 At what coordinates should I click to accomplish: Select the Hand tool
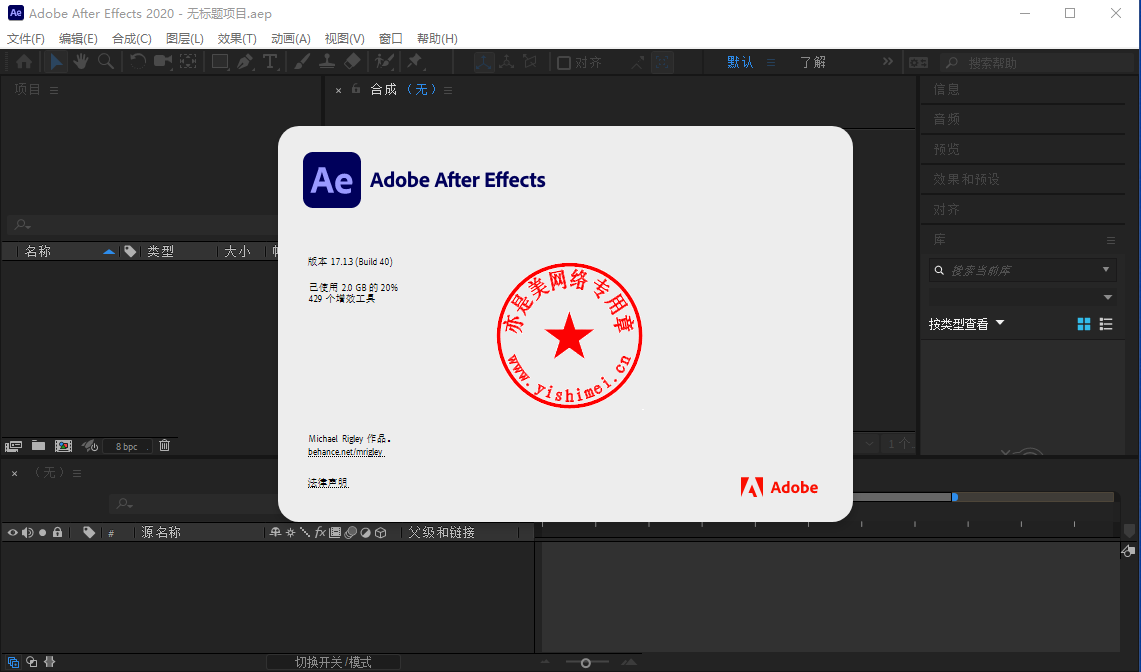point(81,62)
